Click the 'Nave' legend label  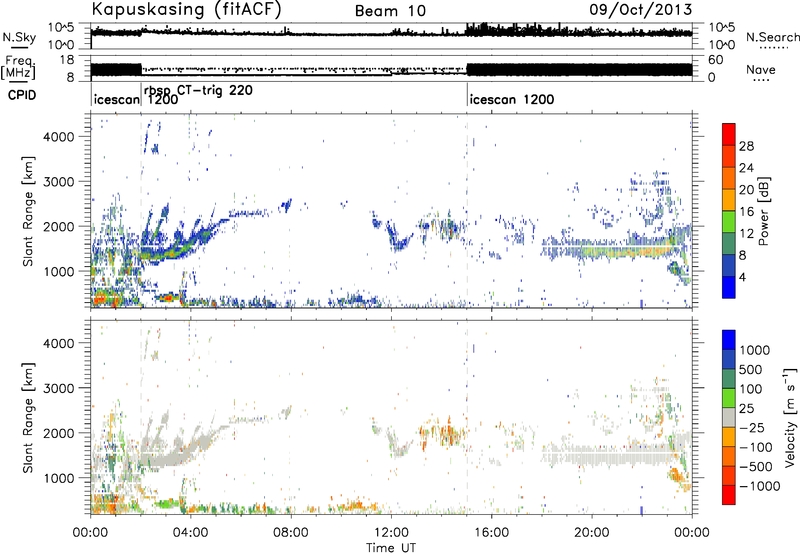pos(761,69)
